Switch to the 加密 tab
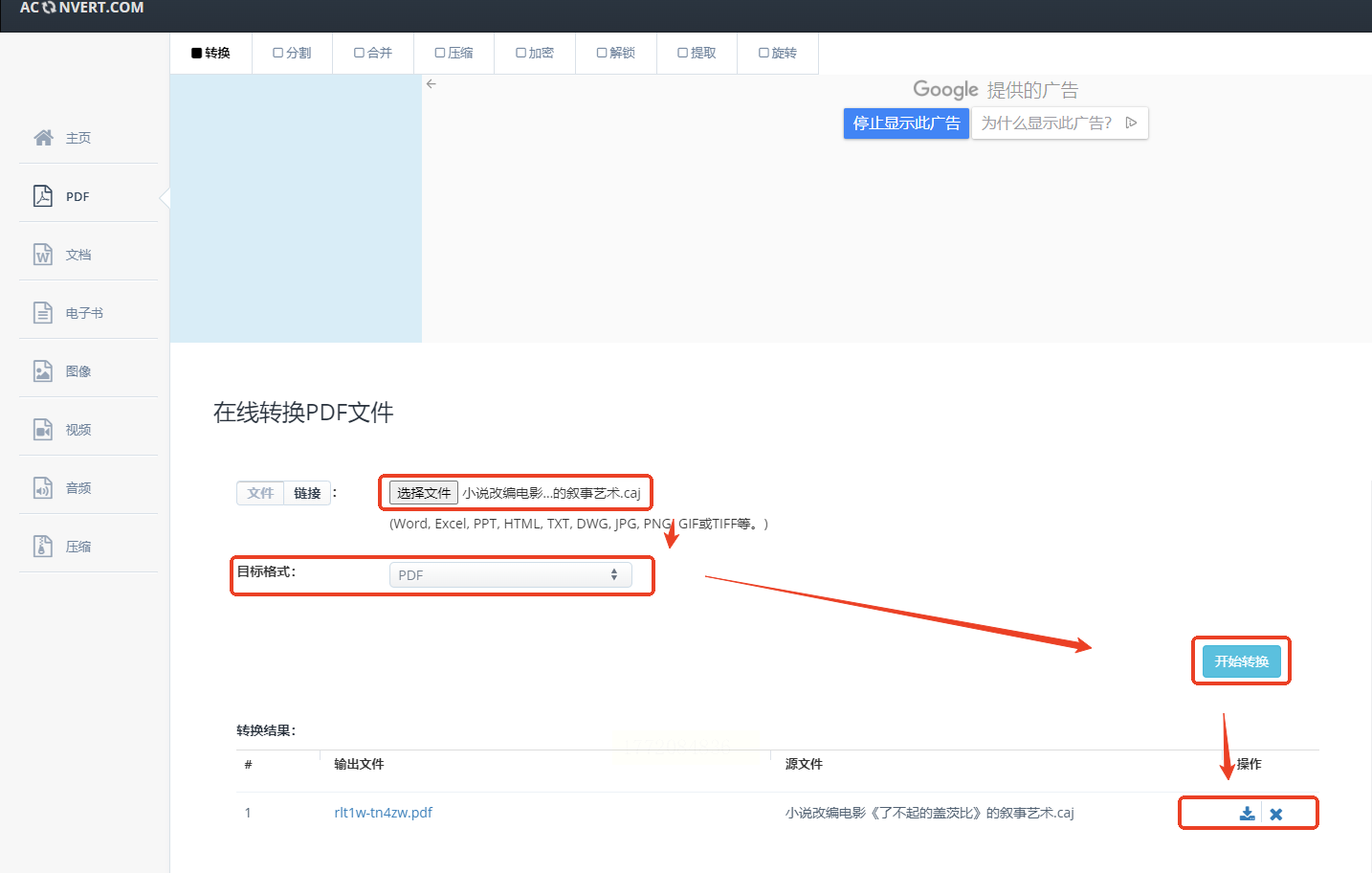The width and height of the screenshot is (1372, 873). coord(535,53)
